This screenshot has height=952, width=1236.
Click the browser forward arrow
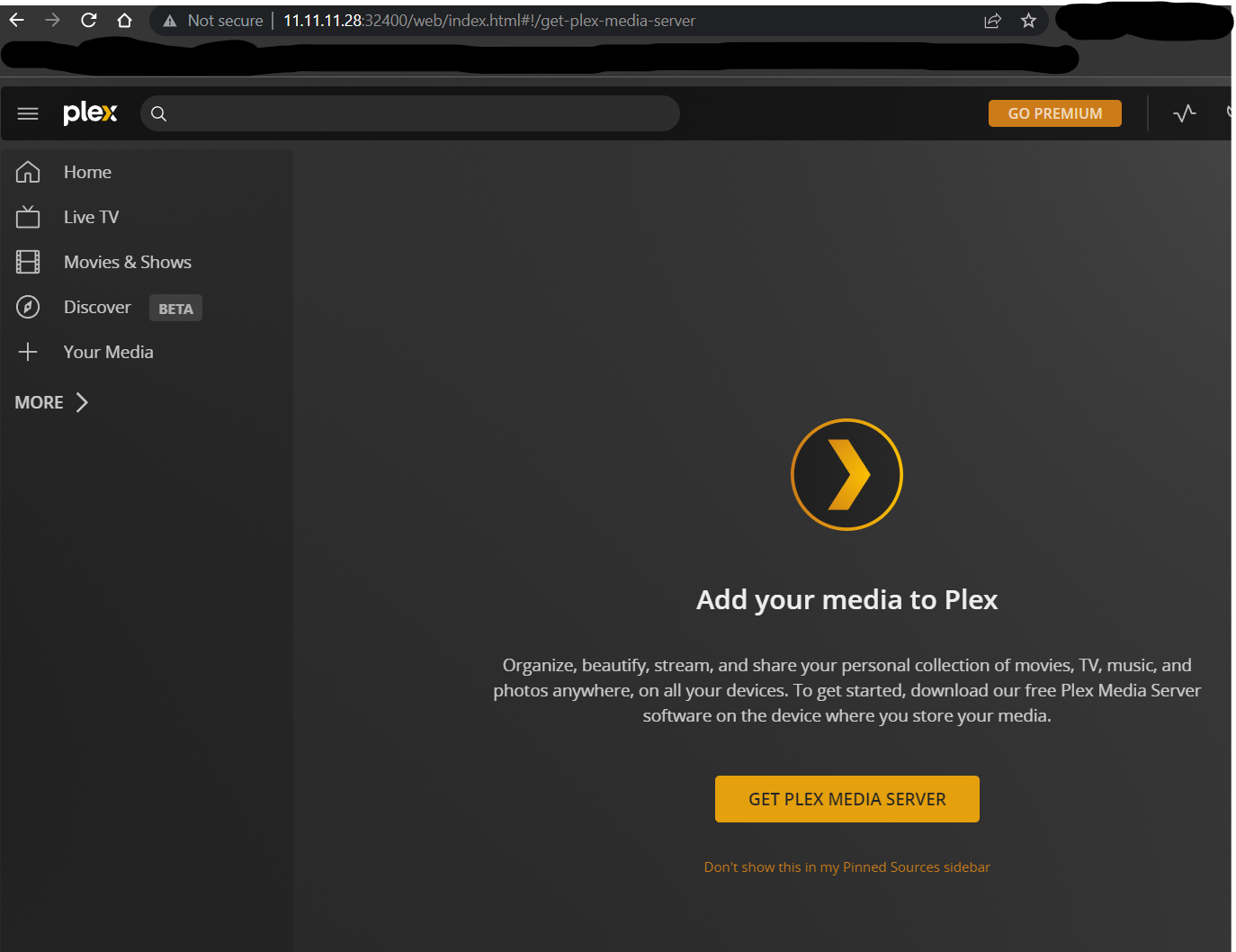52,20
